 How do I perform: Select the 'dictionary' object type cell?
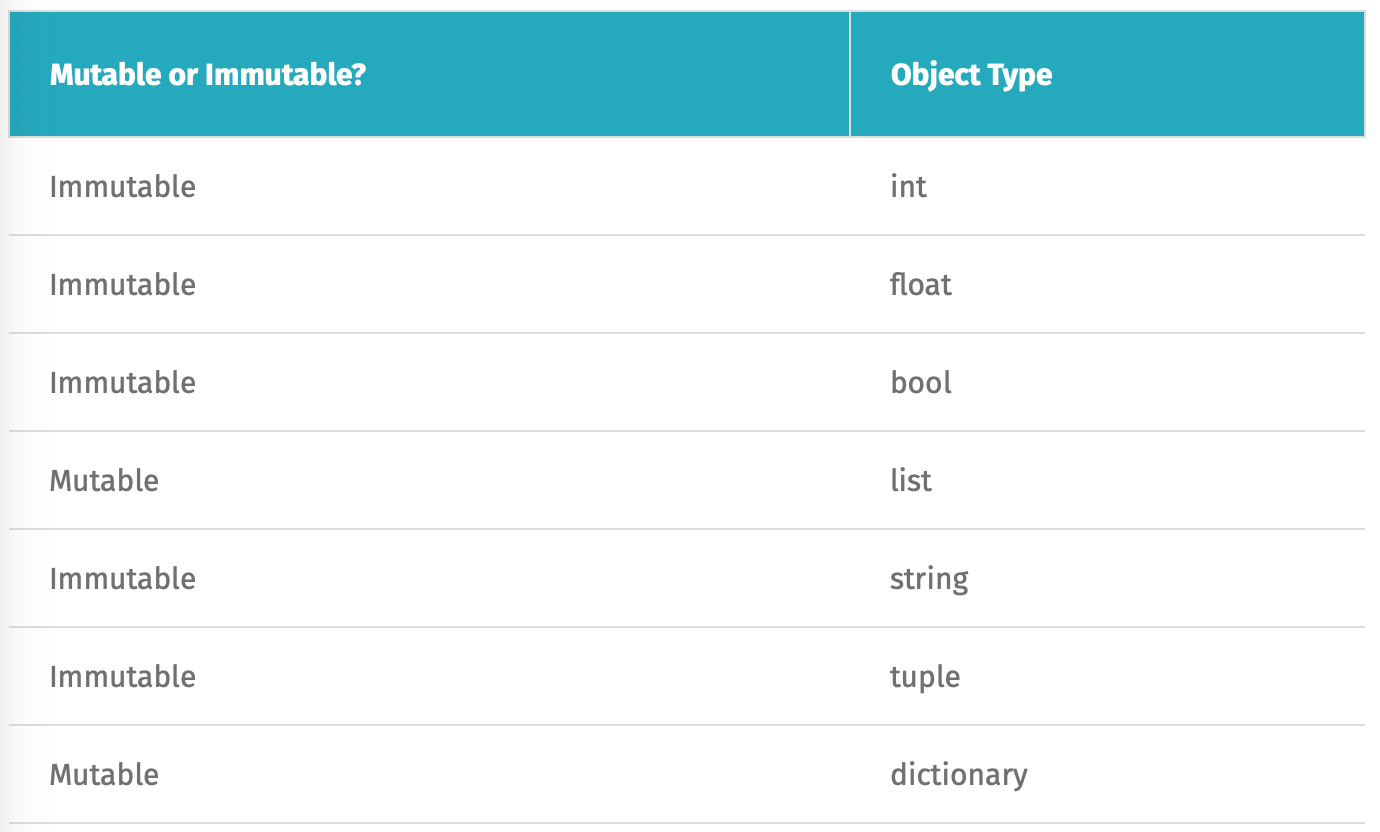(958, 775)
